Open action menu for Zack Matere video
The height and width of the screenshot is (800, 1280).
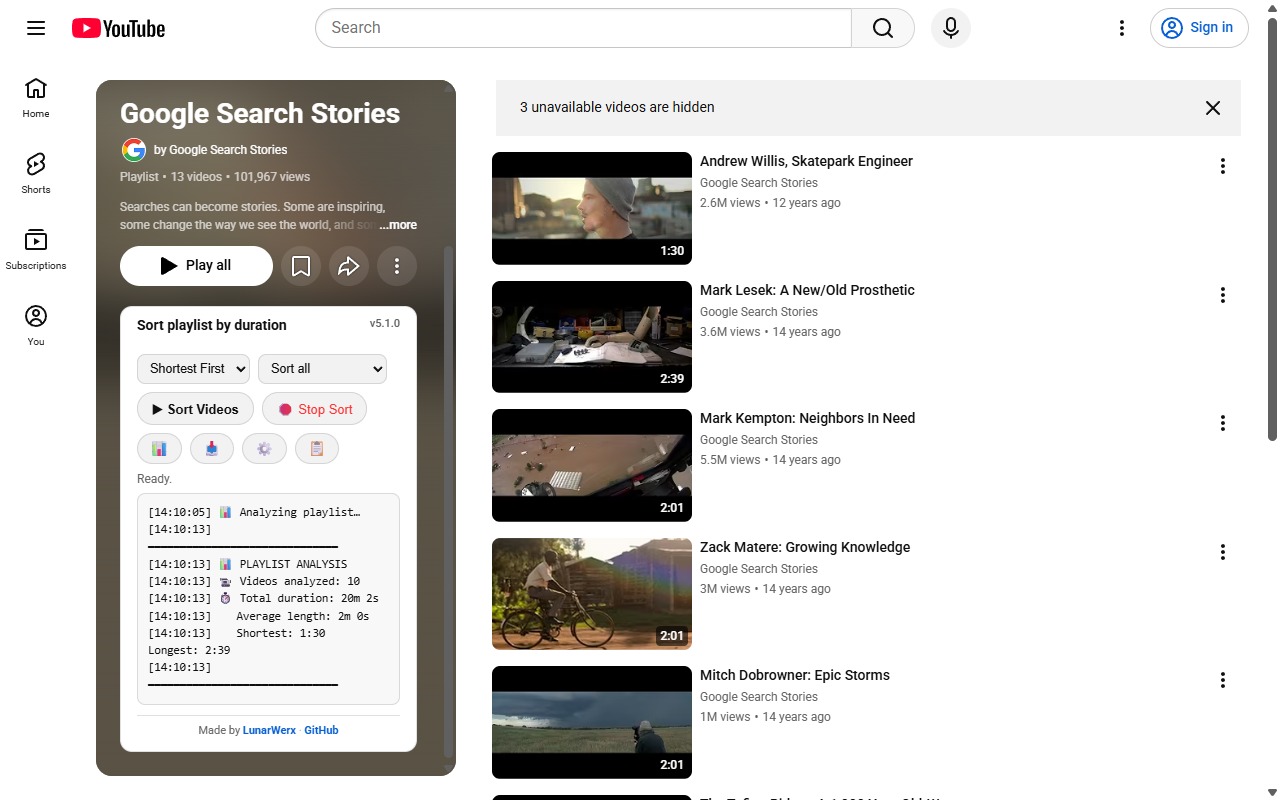(x=1222, y=552)
